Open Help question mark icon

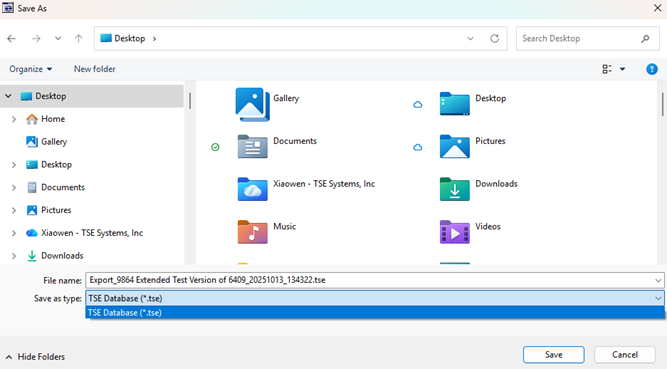[x=652, y=69]
